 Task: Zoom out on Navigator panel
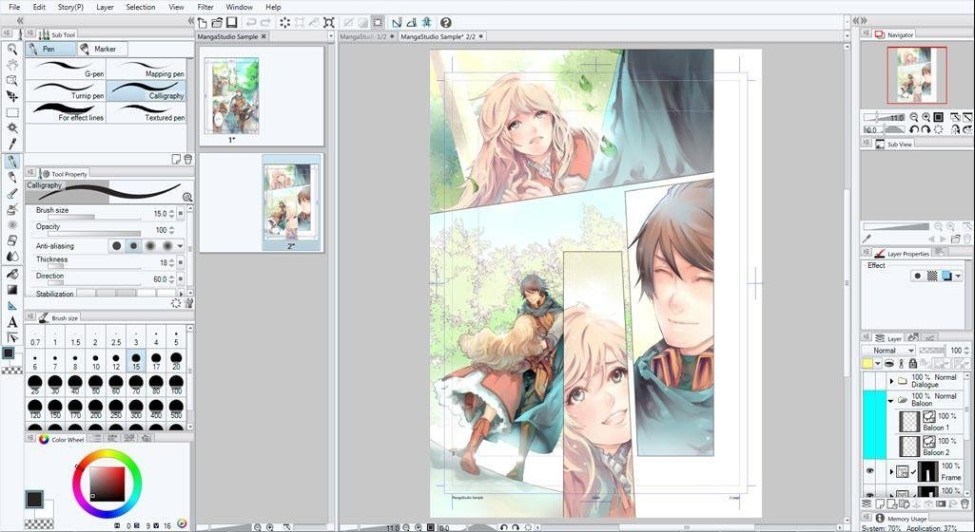point(914,117)
